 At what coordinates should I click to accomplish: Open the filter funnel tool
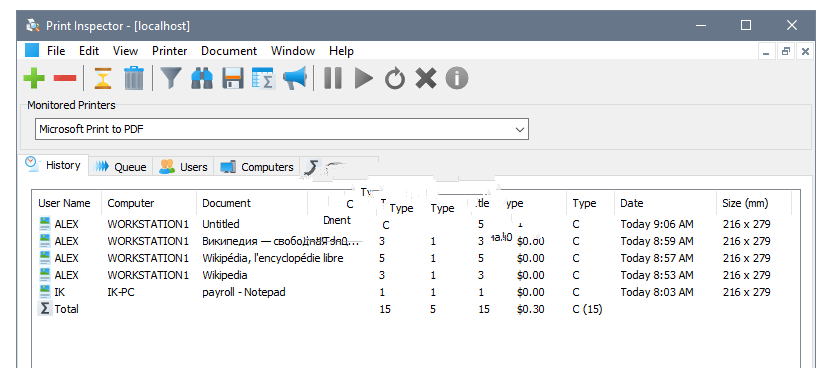click(x=170, y=79)
